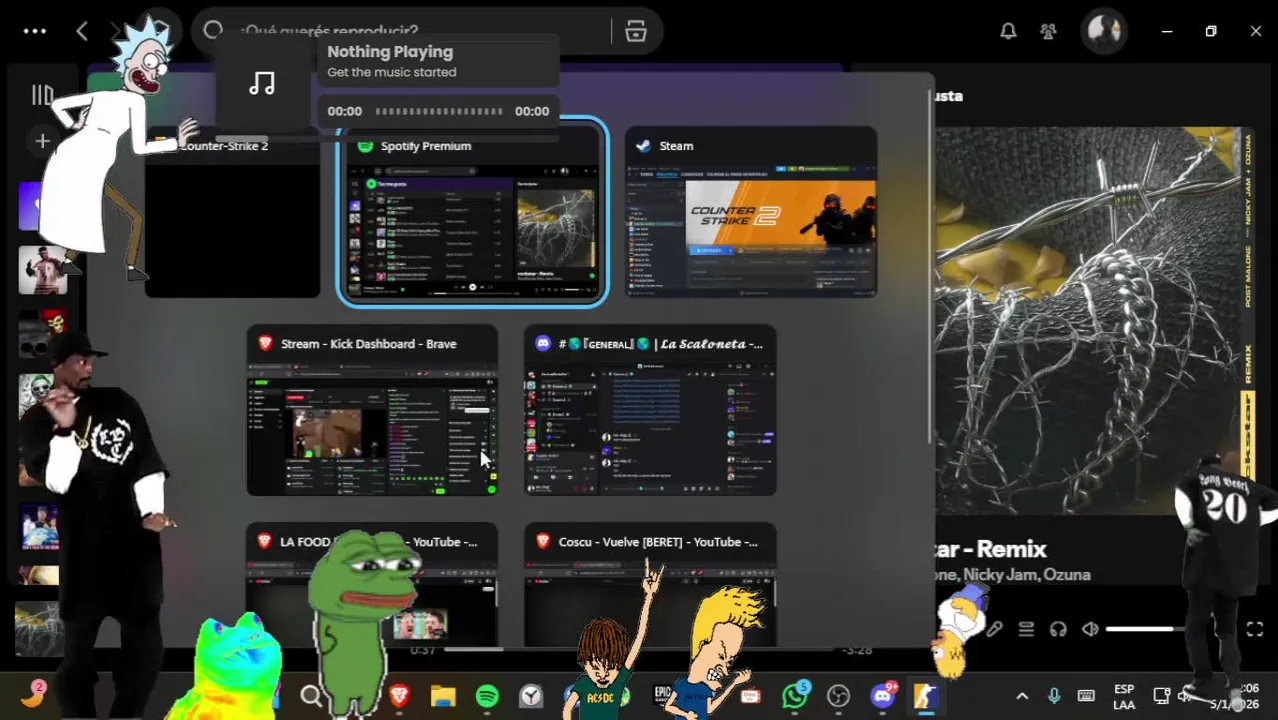
Task: Open WhatsApp from the taskbar
Action: point(795,697)
